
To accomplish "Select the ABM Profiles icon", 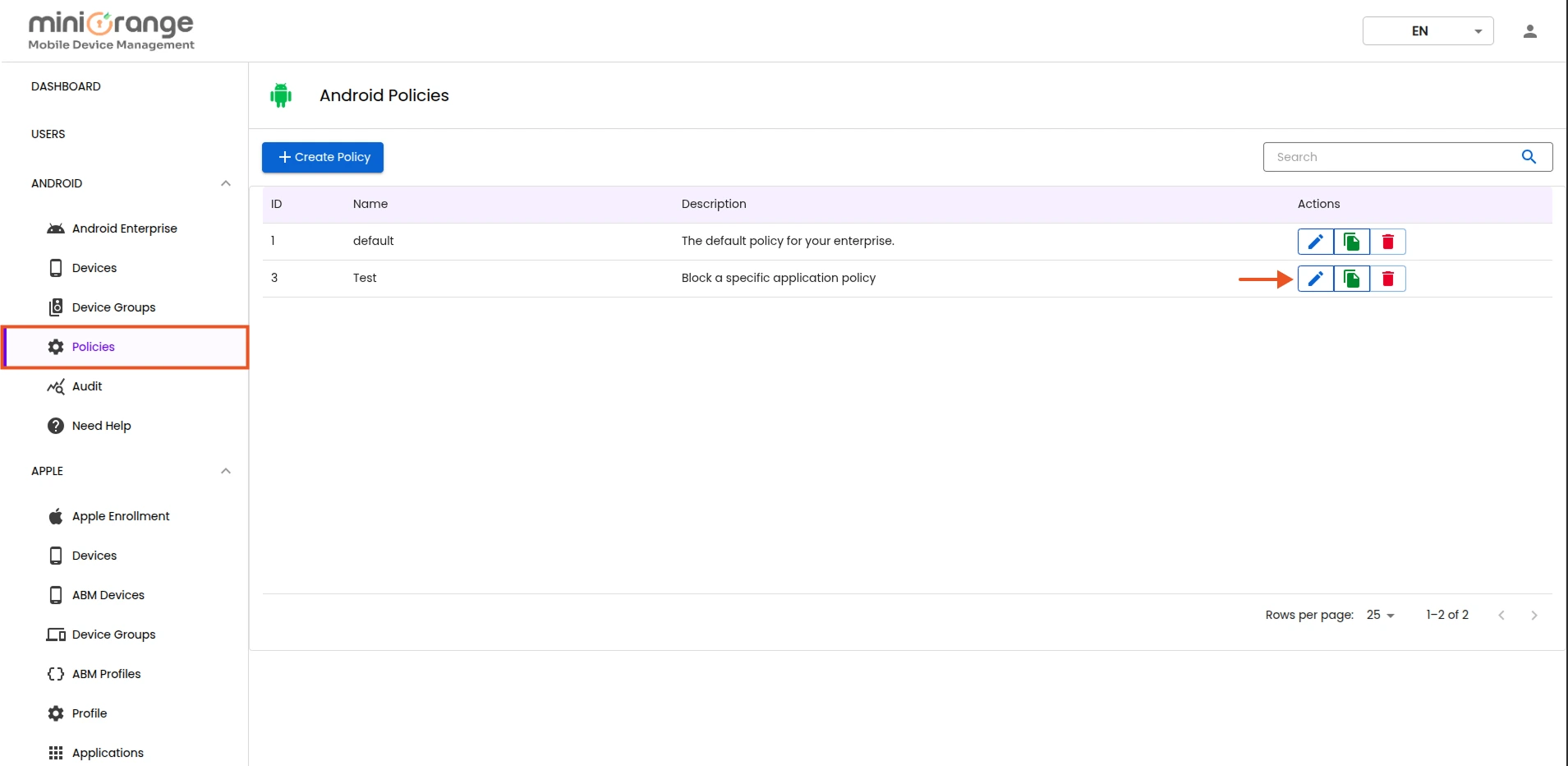I will tap(54, 674).
